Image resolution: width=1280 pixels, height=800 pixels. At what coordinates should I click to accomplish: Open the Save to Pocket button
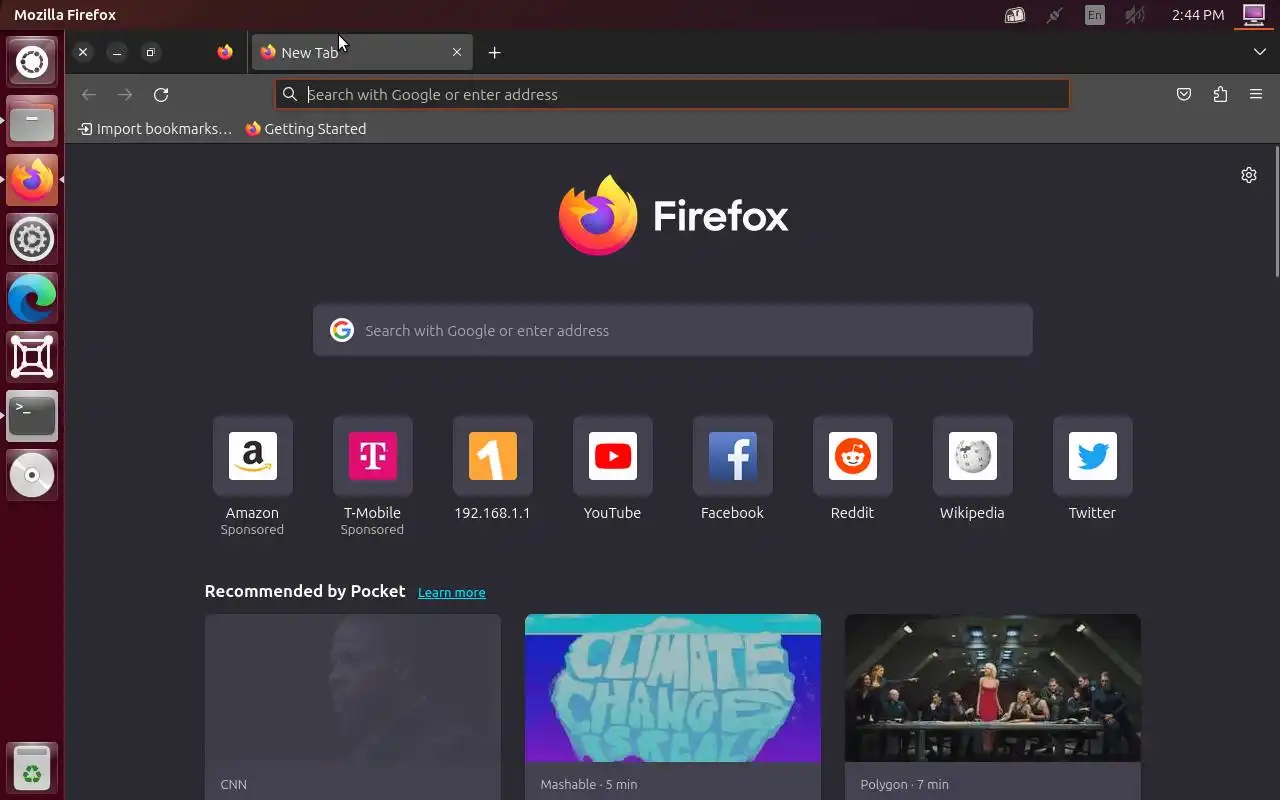[1184, 95]
